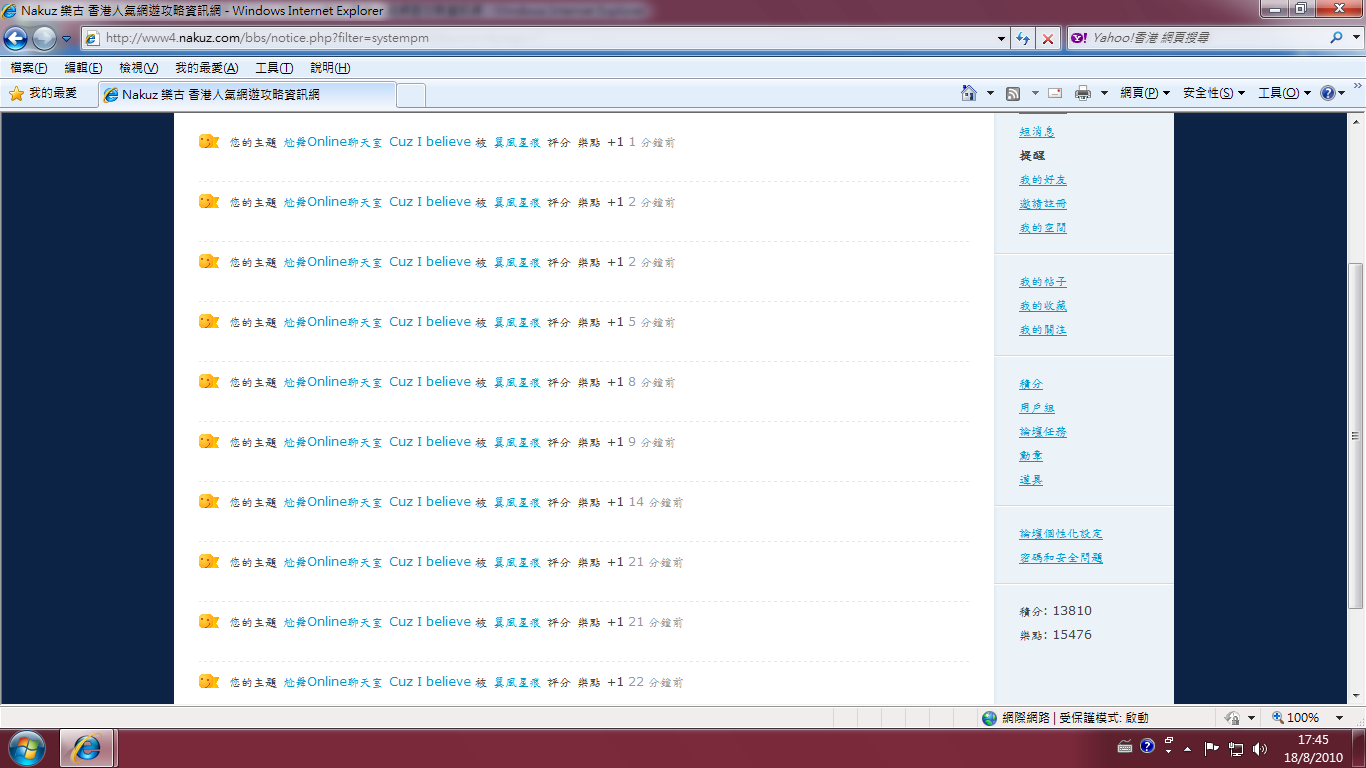The image size is (1366, 768).
Task: Click the Read Mail envelope icon
Action: point(1055,93)
